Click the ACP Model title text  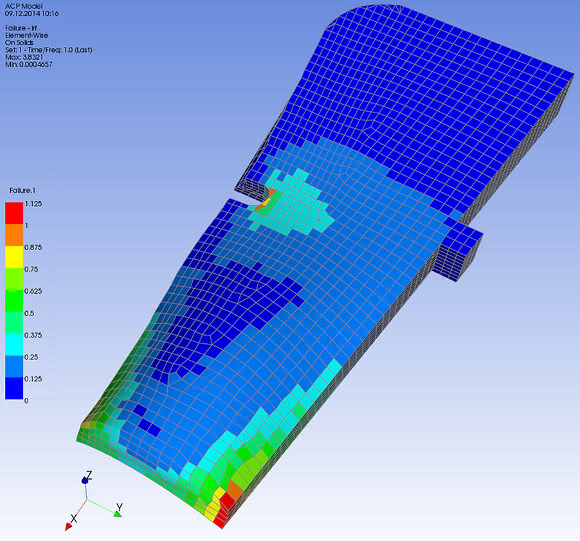[24, 6]
